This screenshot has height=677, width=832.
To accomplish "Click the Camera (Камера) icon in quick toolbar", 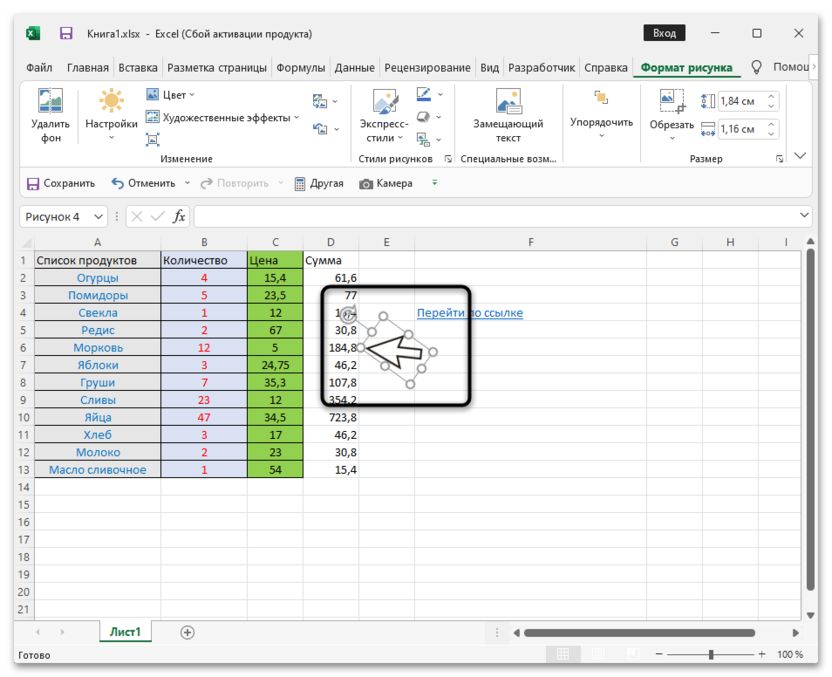I will point(367,184).
